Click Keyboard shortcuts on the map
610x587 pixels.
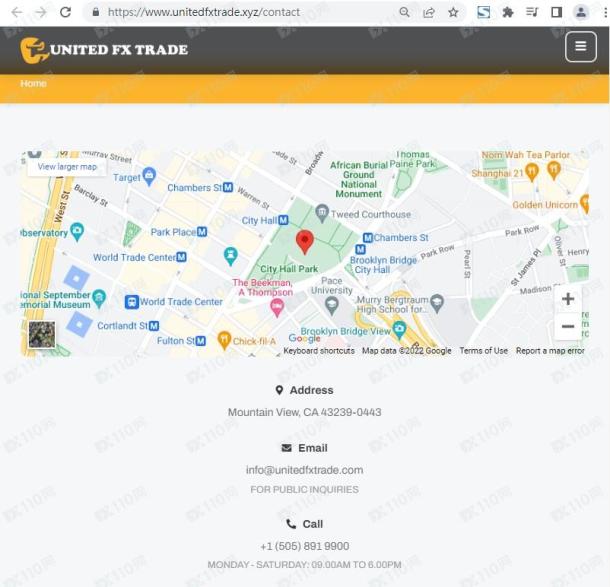click(319, 350)
